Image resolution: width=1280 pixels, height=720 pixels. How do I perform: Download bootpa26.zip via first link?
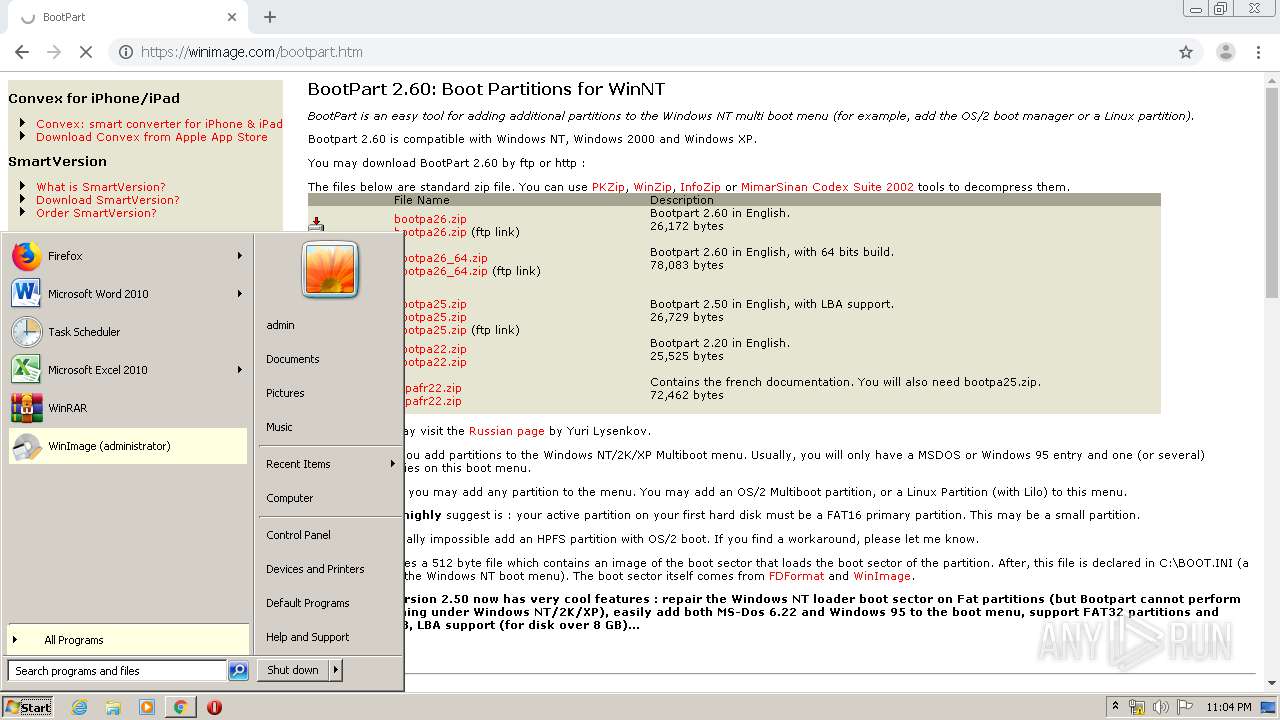(430, 219)
